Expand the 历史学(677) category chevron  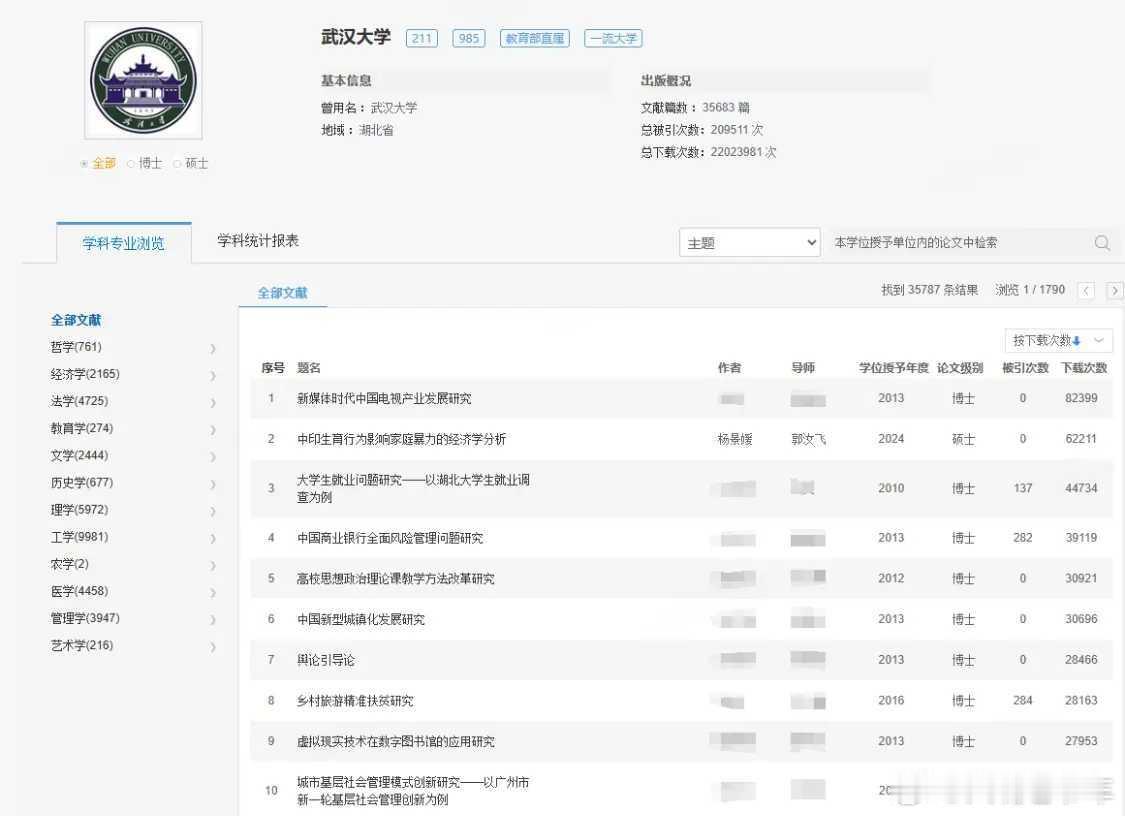pyautogui.click(x=213, y=484)
